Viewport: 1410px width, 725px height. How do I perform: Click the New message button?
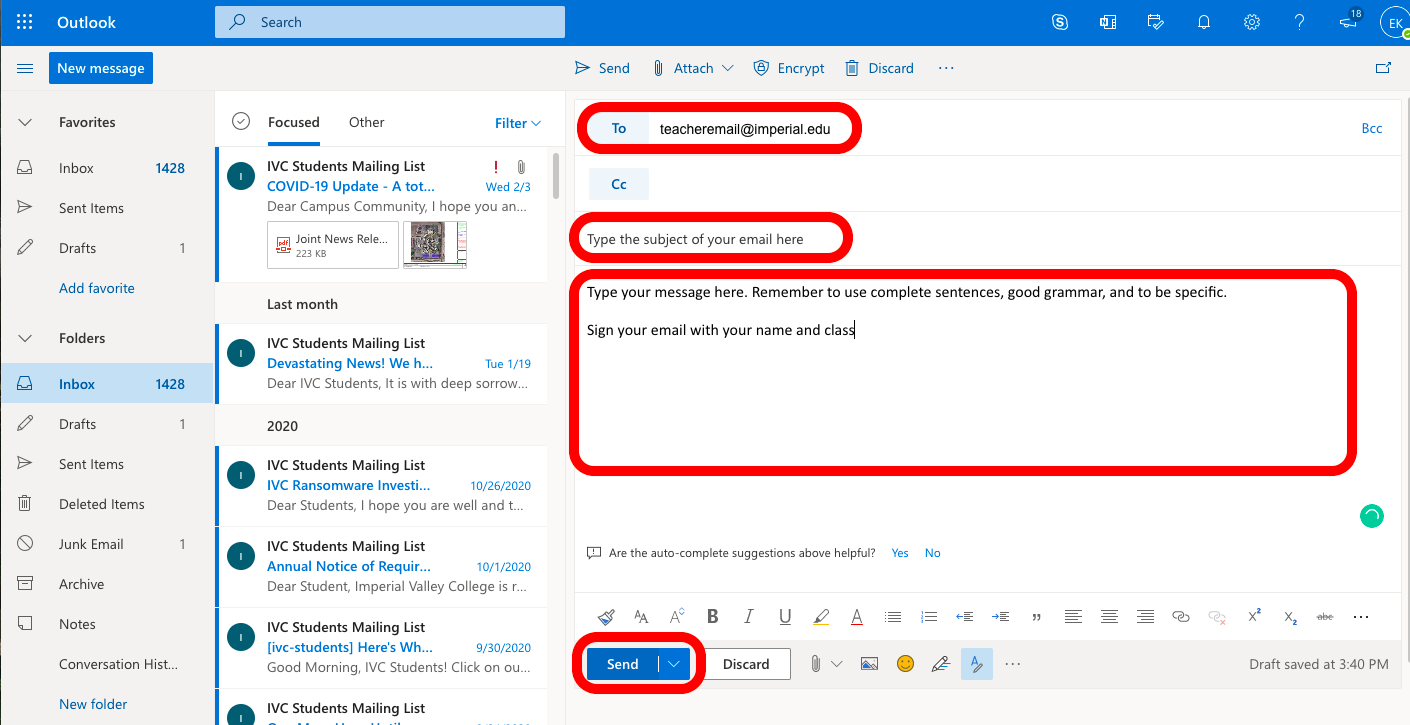click(x=101, y=68)
